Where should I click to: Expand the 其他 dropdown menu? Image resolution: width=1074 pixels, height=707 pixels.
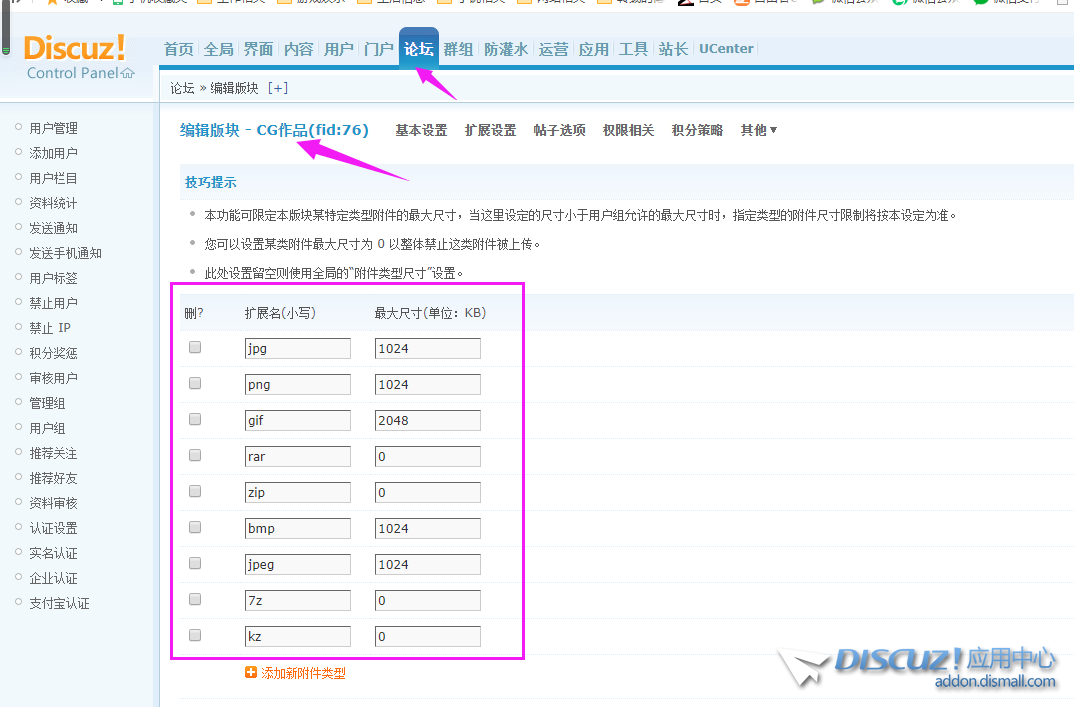pos(758,130)
